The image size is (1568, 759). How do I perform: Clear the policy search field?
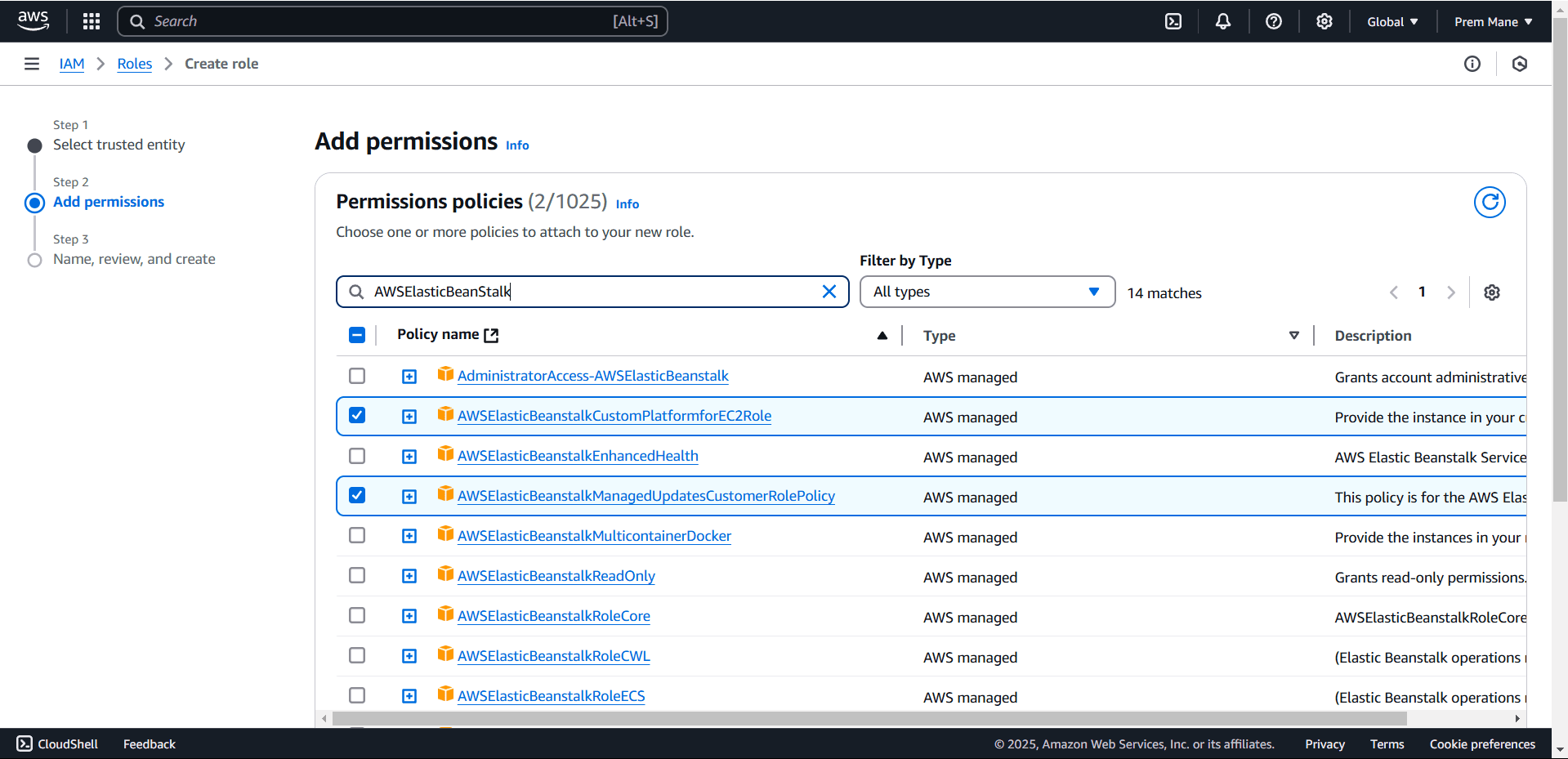point(829,292)
